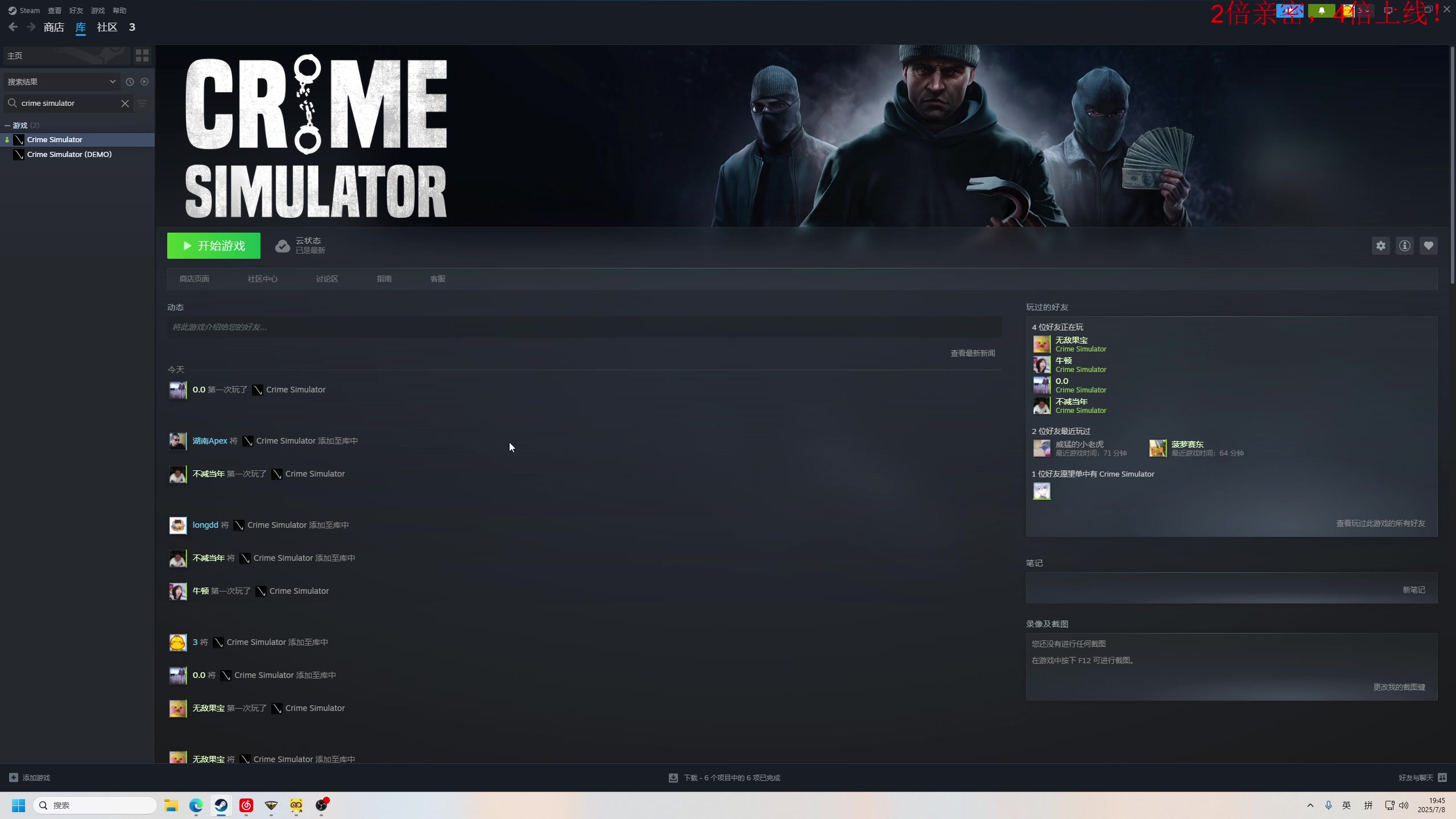Open wishlist friend avatar
Image resolution: width=1456 pixels, height=819 pixels.
(1042, 491)
